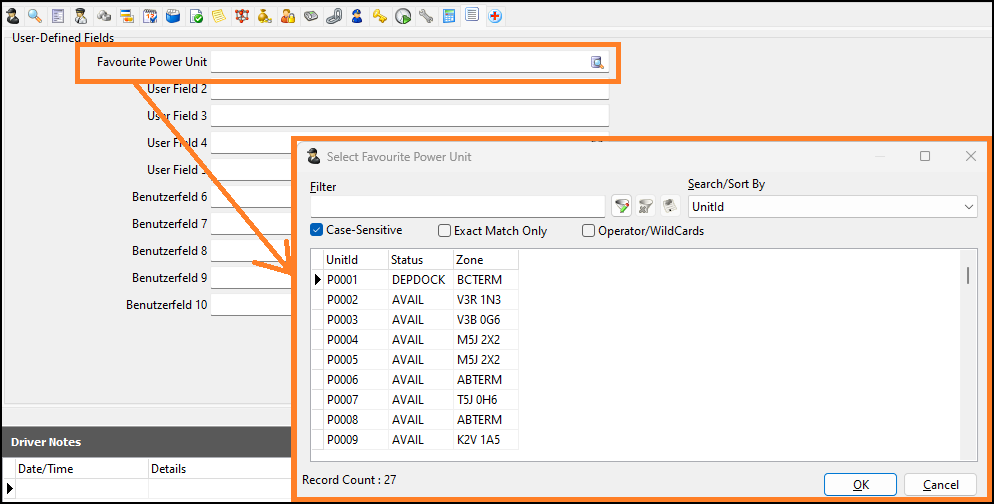Tick the Operator/WildCards checkbox

click(589, 231)
